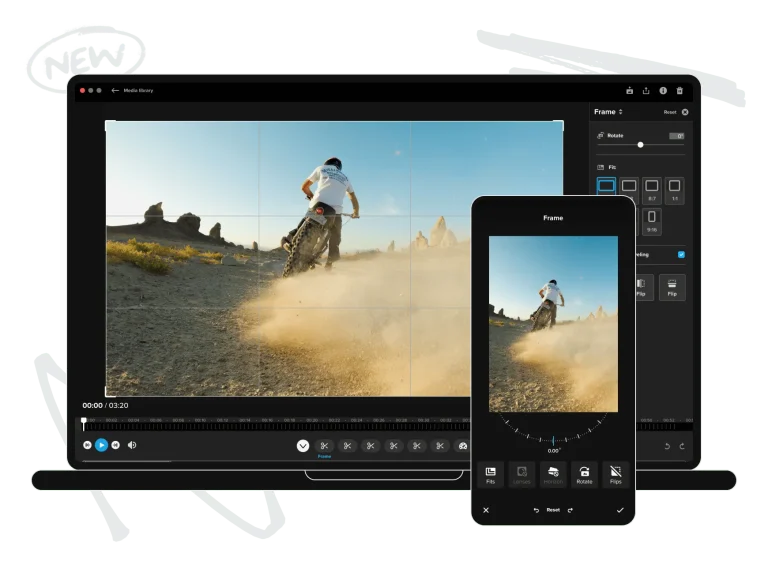Open the info icon in top bar
This screenshot has width=768, height=565.
pos(663,91)
